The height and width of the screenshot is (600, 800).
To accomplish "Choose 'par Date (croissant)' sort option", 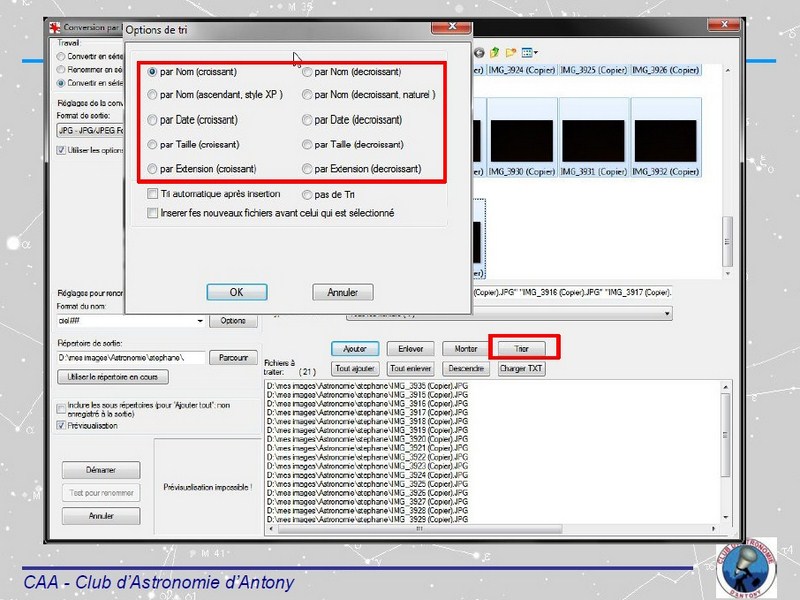I will [152, 120].
